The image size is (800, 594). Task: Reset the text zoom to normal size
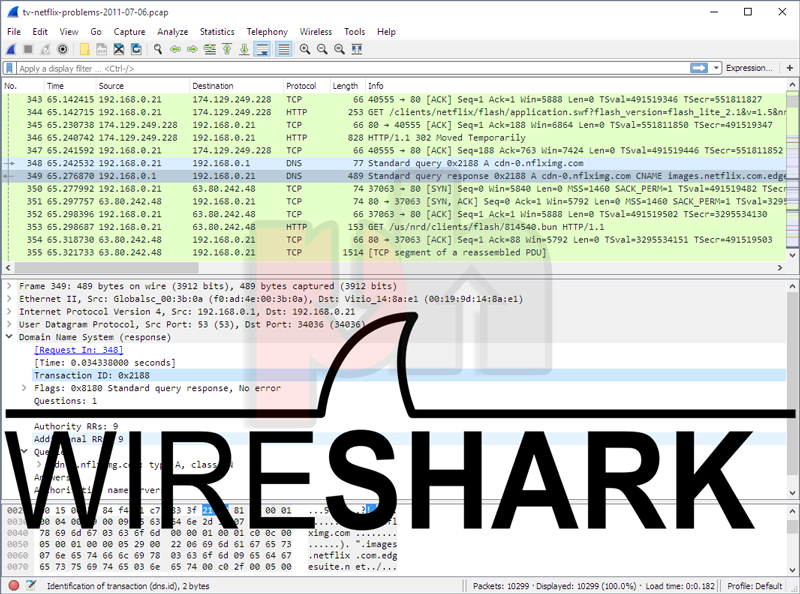pos(339,49)
